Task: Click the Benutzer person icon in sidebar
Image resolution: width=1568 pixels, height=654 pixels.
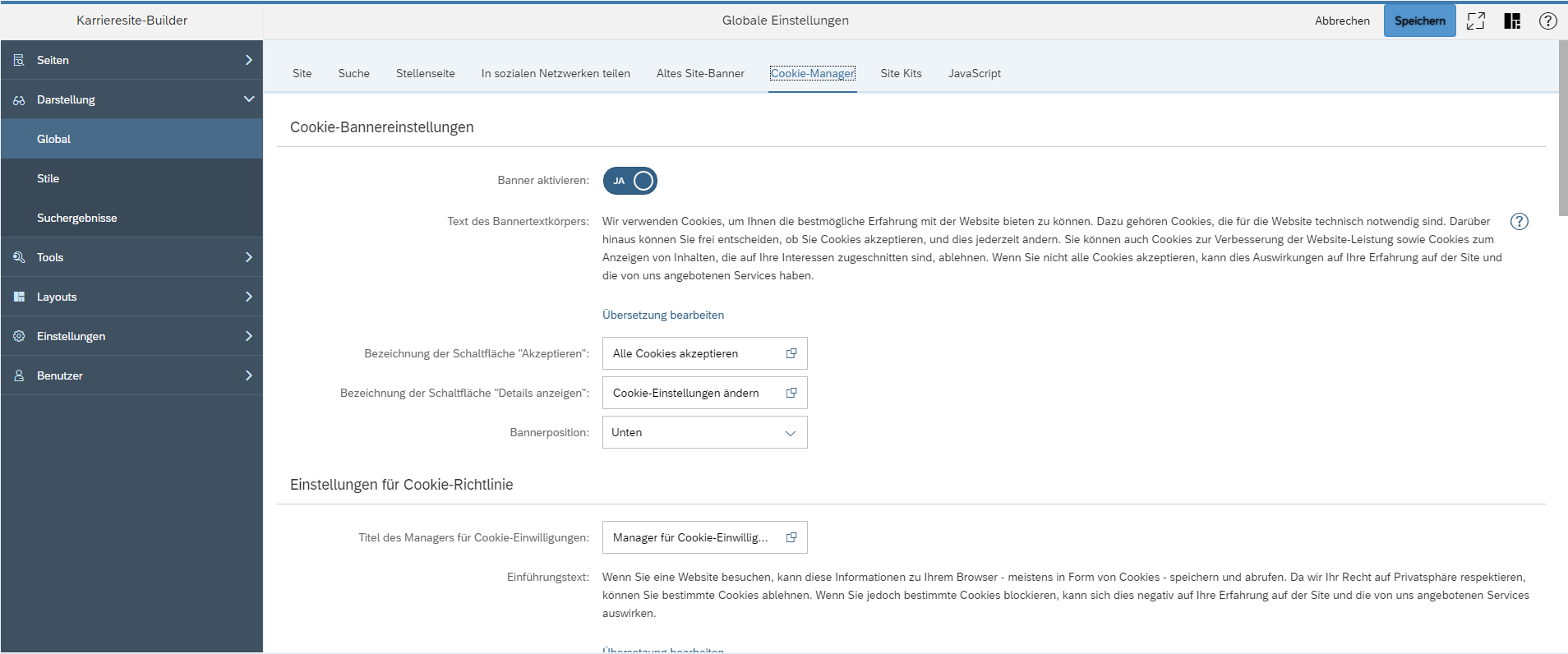Action: tap(19, 375)
